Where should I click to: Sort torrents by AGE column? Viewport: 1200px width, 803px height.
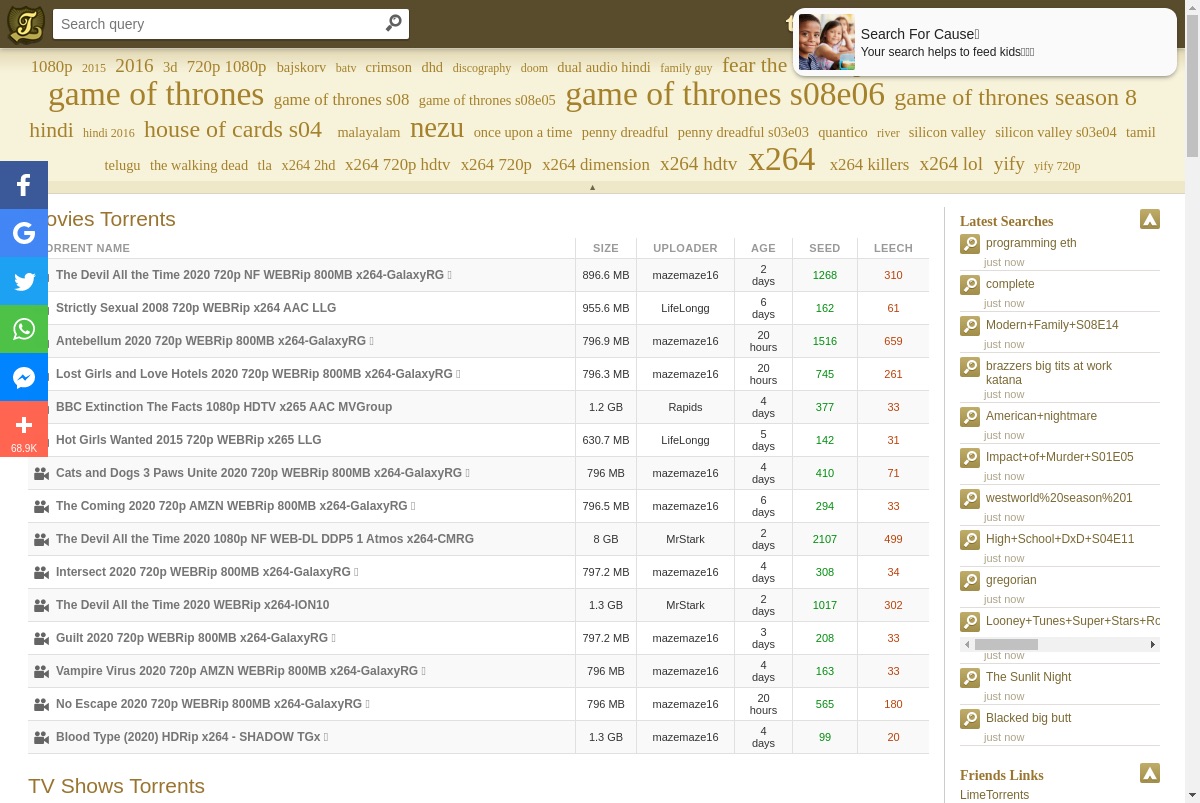click(x=763, y=248)
